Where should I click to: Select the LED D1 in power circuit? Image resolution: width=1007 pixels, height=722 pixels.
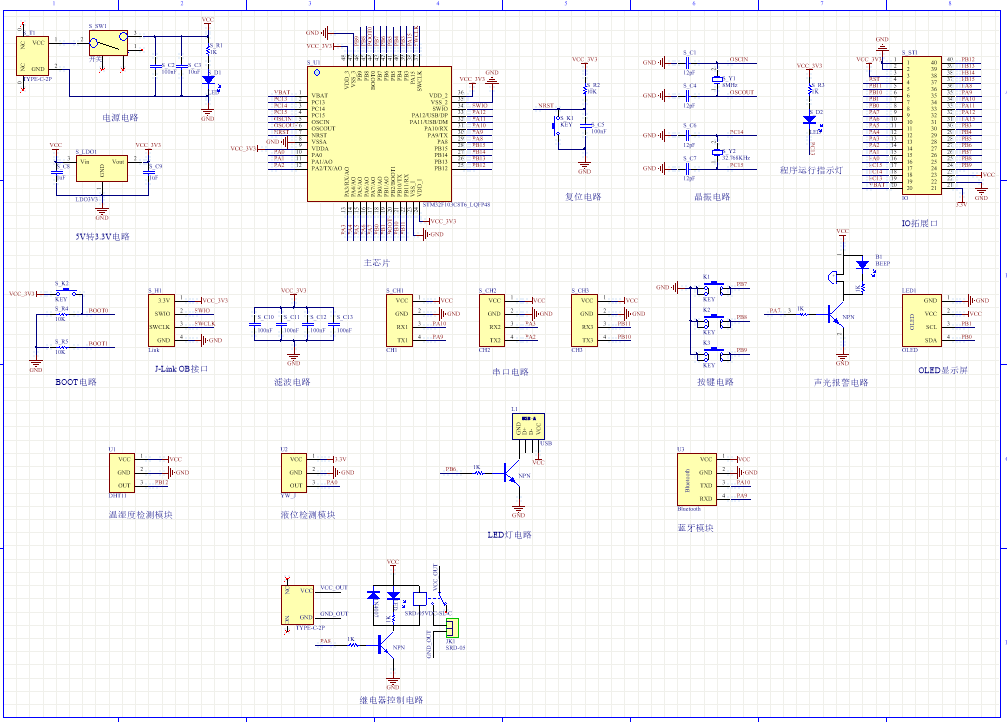click(x=208, y=80)
